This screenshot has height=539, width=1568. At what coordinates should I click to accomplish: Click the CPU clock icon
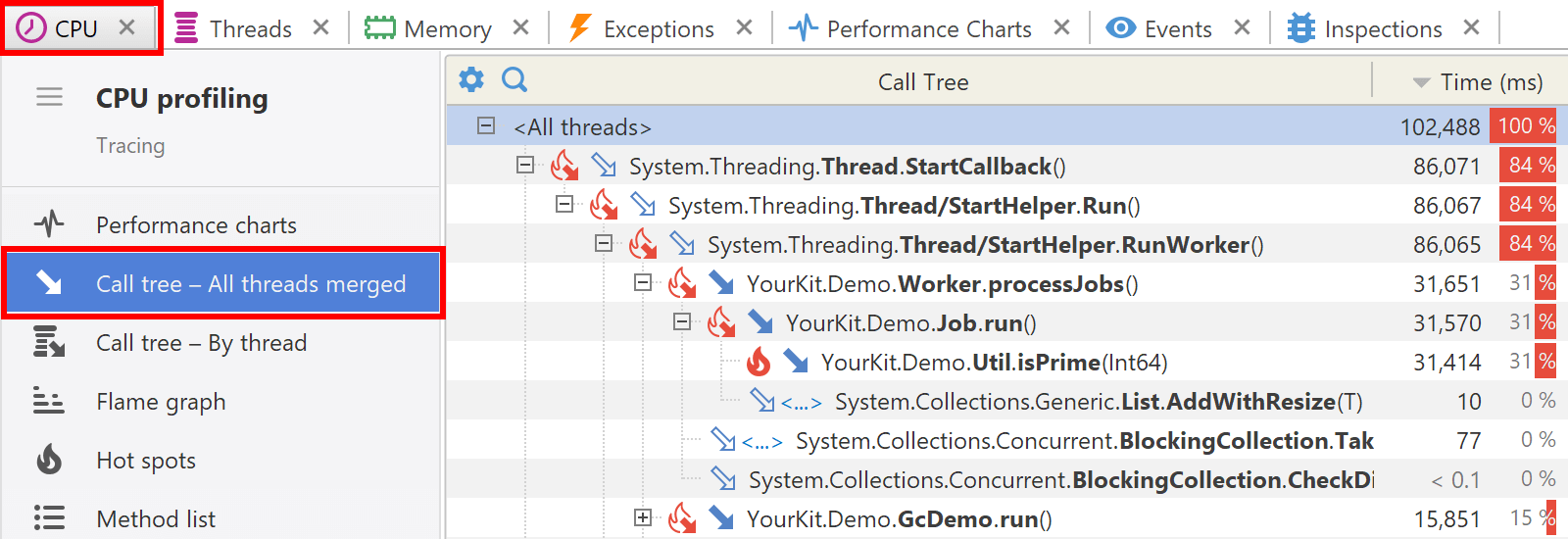point(30,28)
